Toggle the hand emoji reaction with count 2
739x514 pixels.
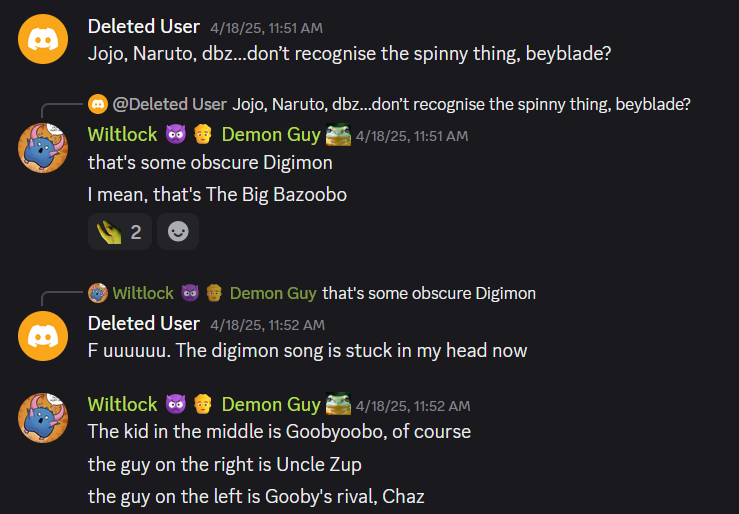click(119, 232)
